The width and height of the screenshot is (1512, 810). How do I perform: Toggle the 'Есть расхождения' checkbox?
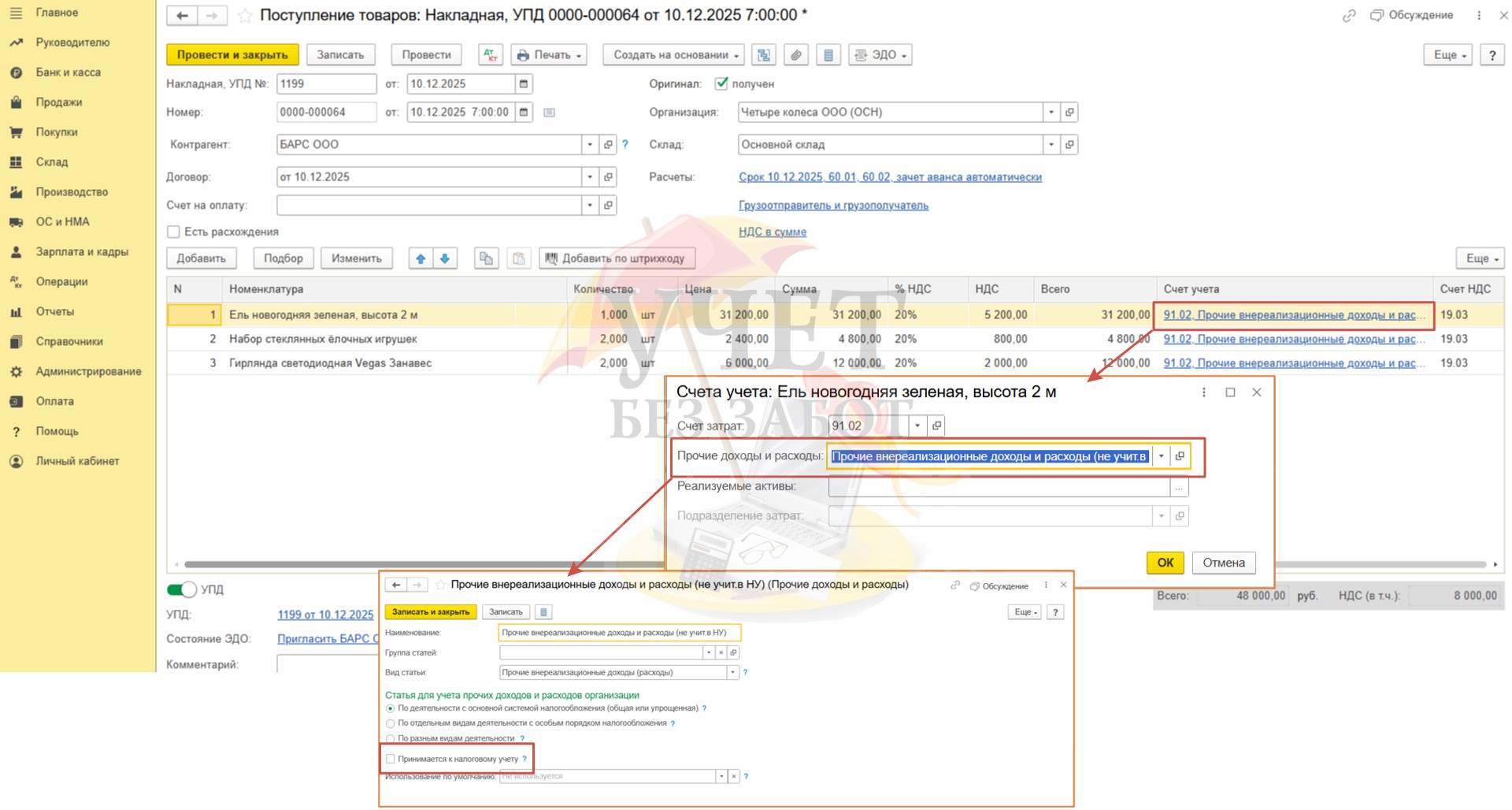click(174, 232)
